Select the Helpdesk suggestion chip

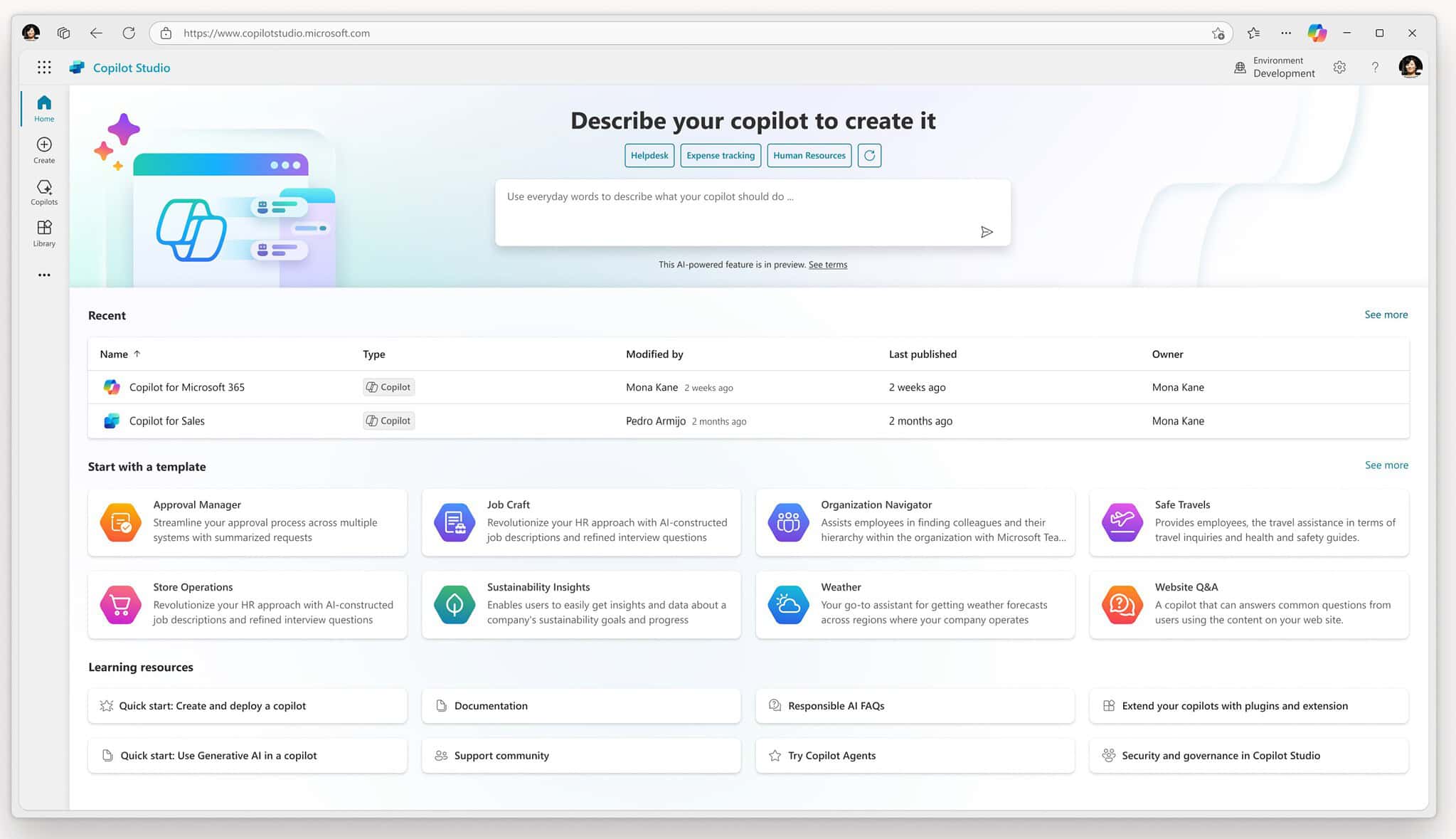pyautogui.click(x=649, y=155)
